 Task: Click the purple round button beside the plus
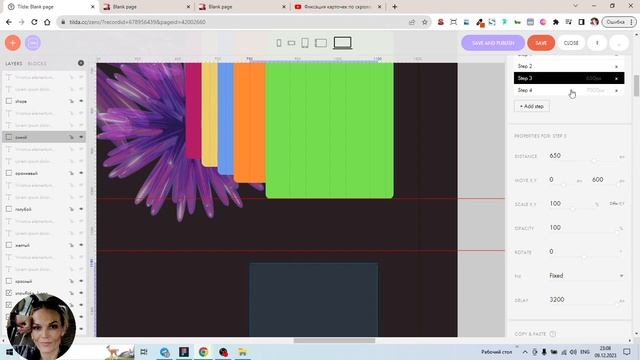coord(33,43)
